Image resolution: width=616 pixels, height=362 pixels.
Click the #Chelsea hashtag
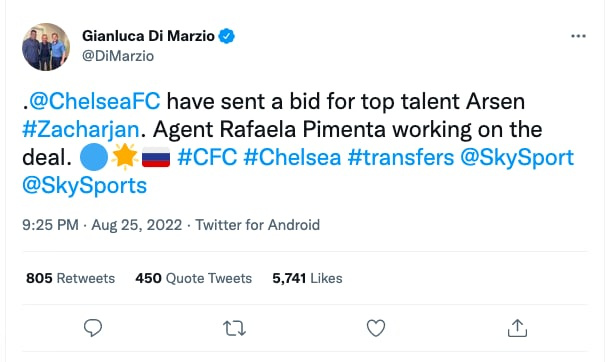pos(292,158)
